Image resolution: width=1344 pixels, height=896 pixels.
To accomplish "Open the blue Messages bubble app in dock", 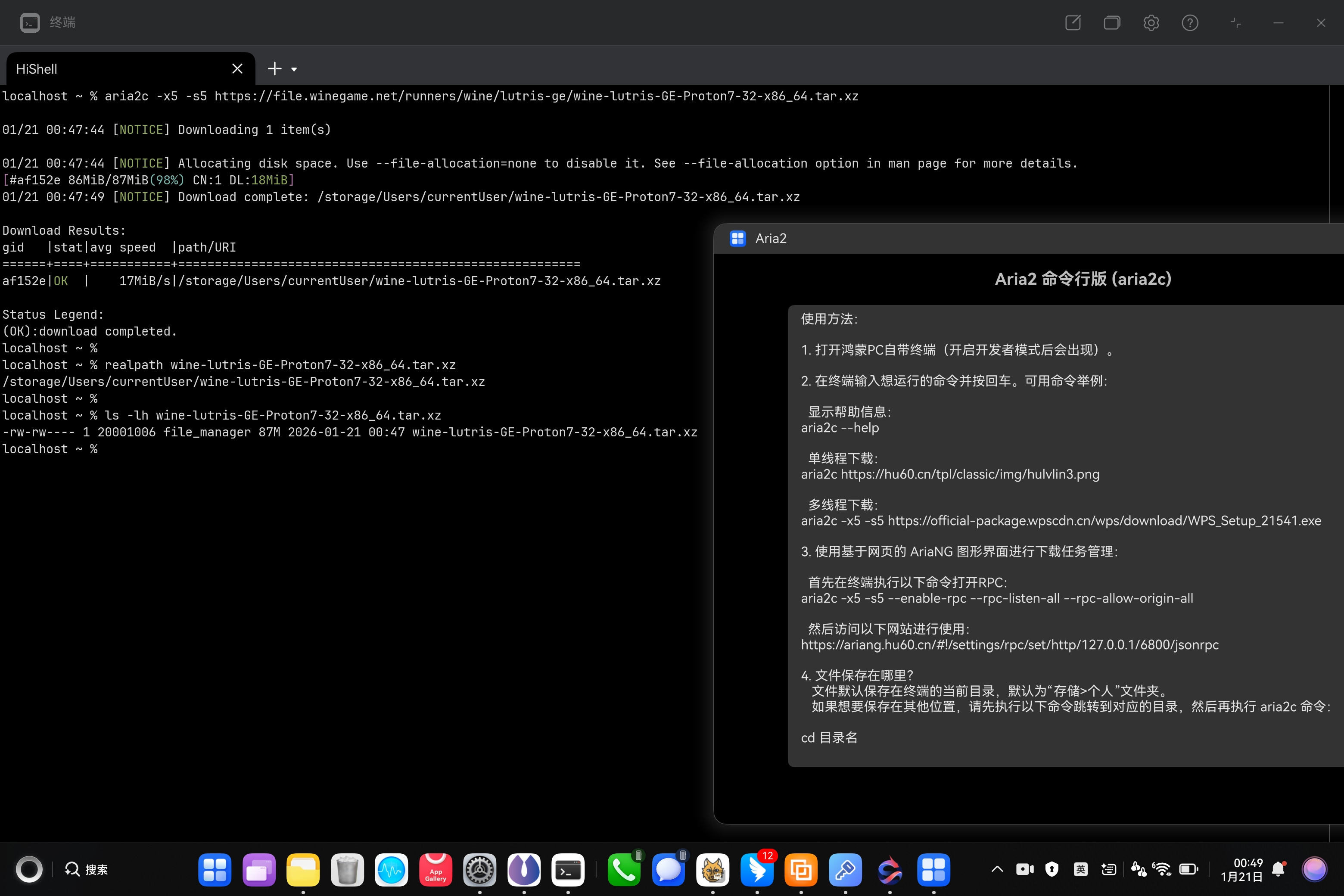I will point(669,870).
